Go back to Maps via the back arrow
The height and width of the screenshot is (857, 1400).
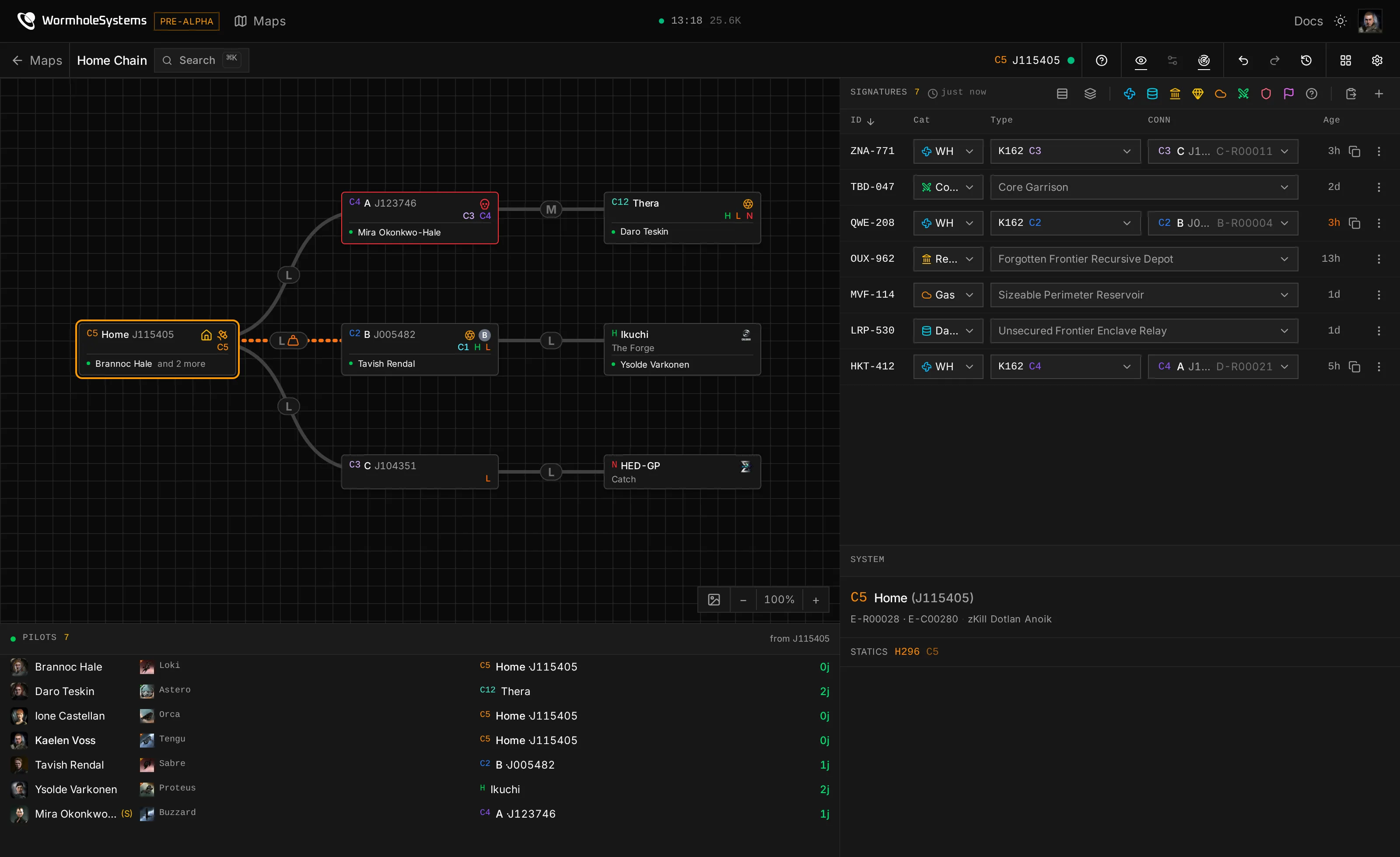click(38, 60)
